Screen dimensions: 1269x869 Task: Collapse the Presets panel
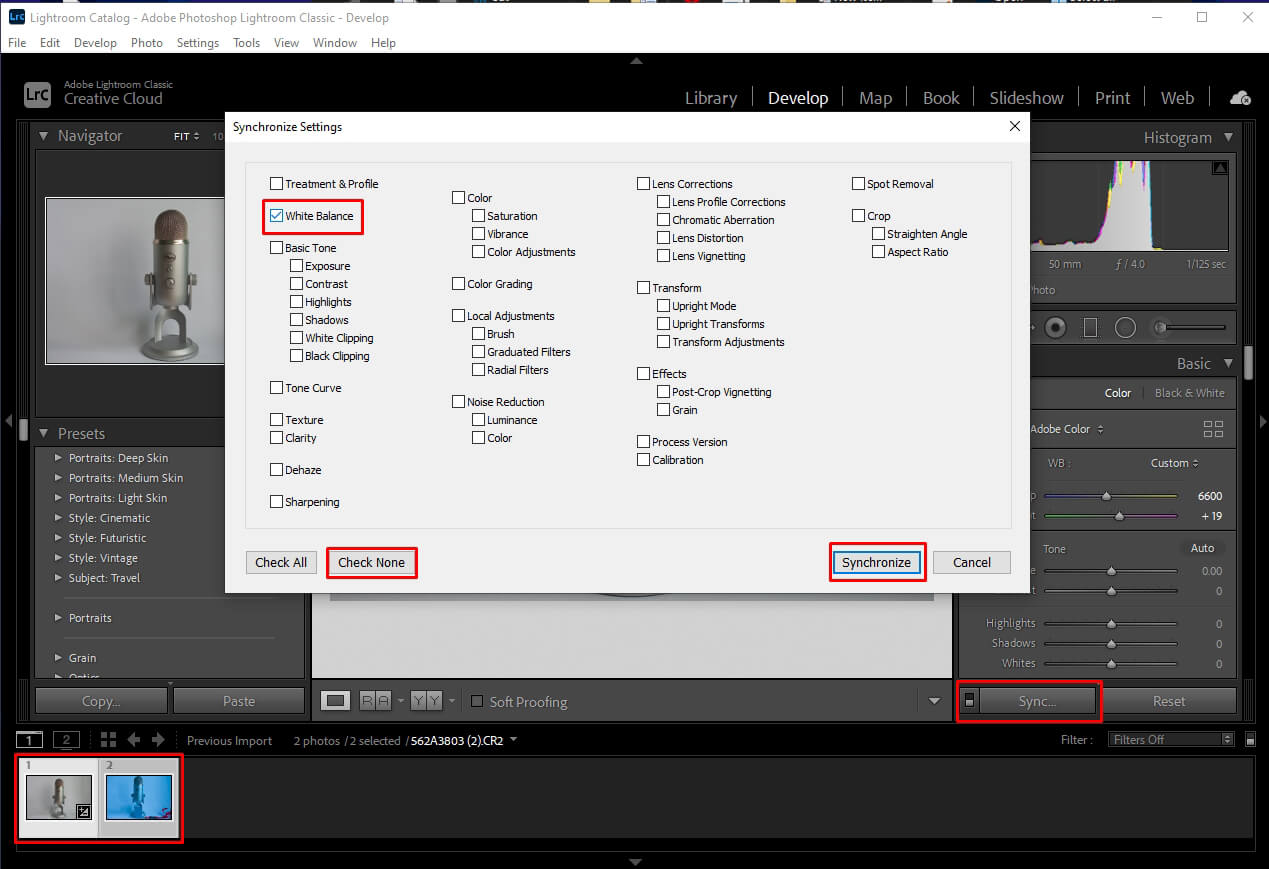(44, 433)
